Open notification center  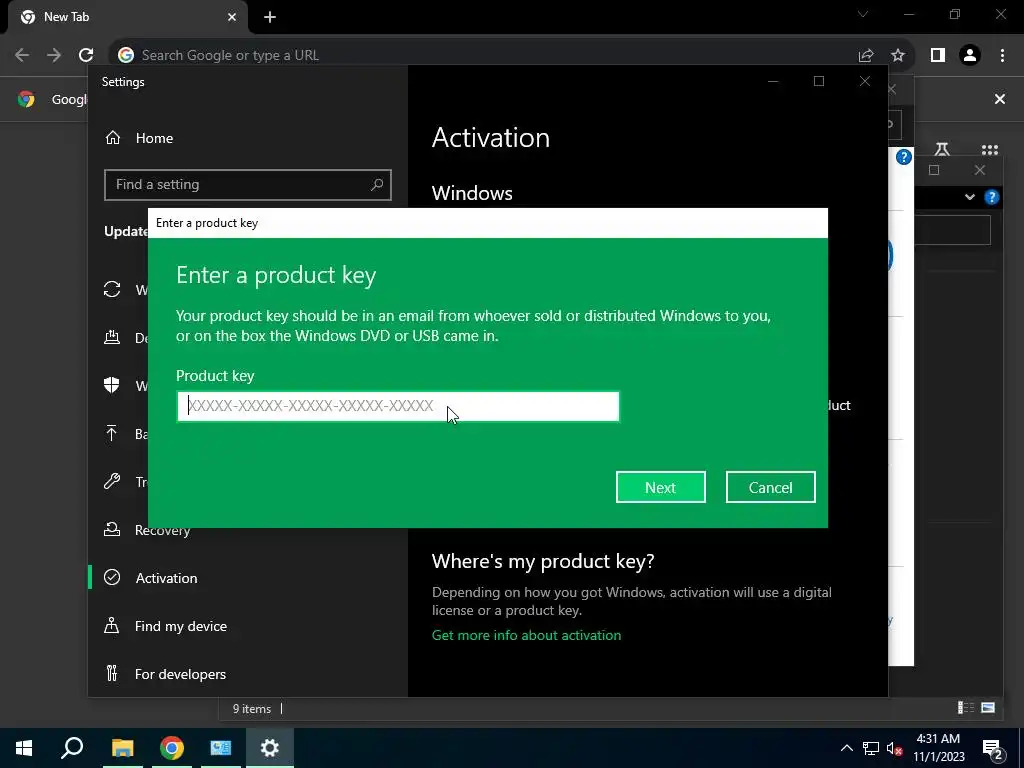tap(993, 748)
